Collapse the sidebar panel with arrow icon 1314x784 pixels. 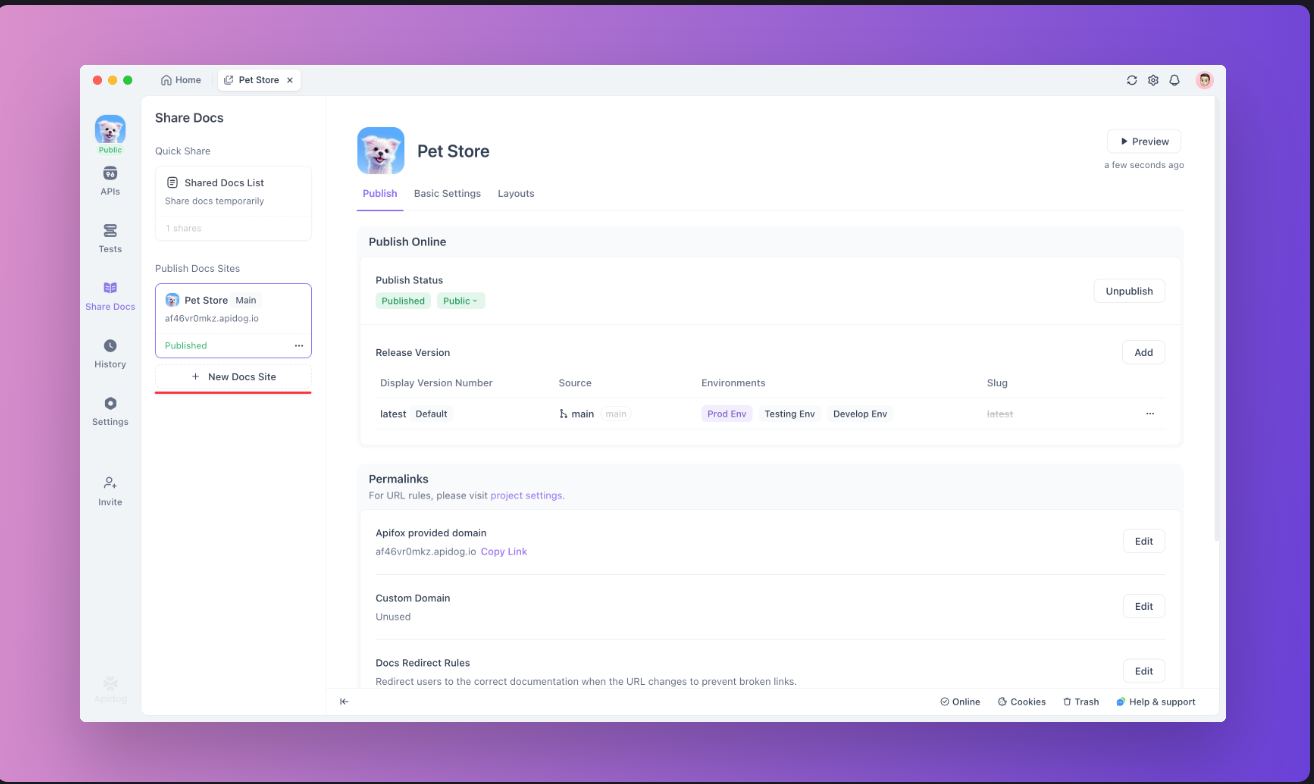(344, 702)
